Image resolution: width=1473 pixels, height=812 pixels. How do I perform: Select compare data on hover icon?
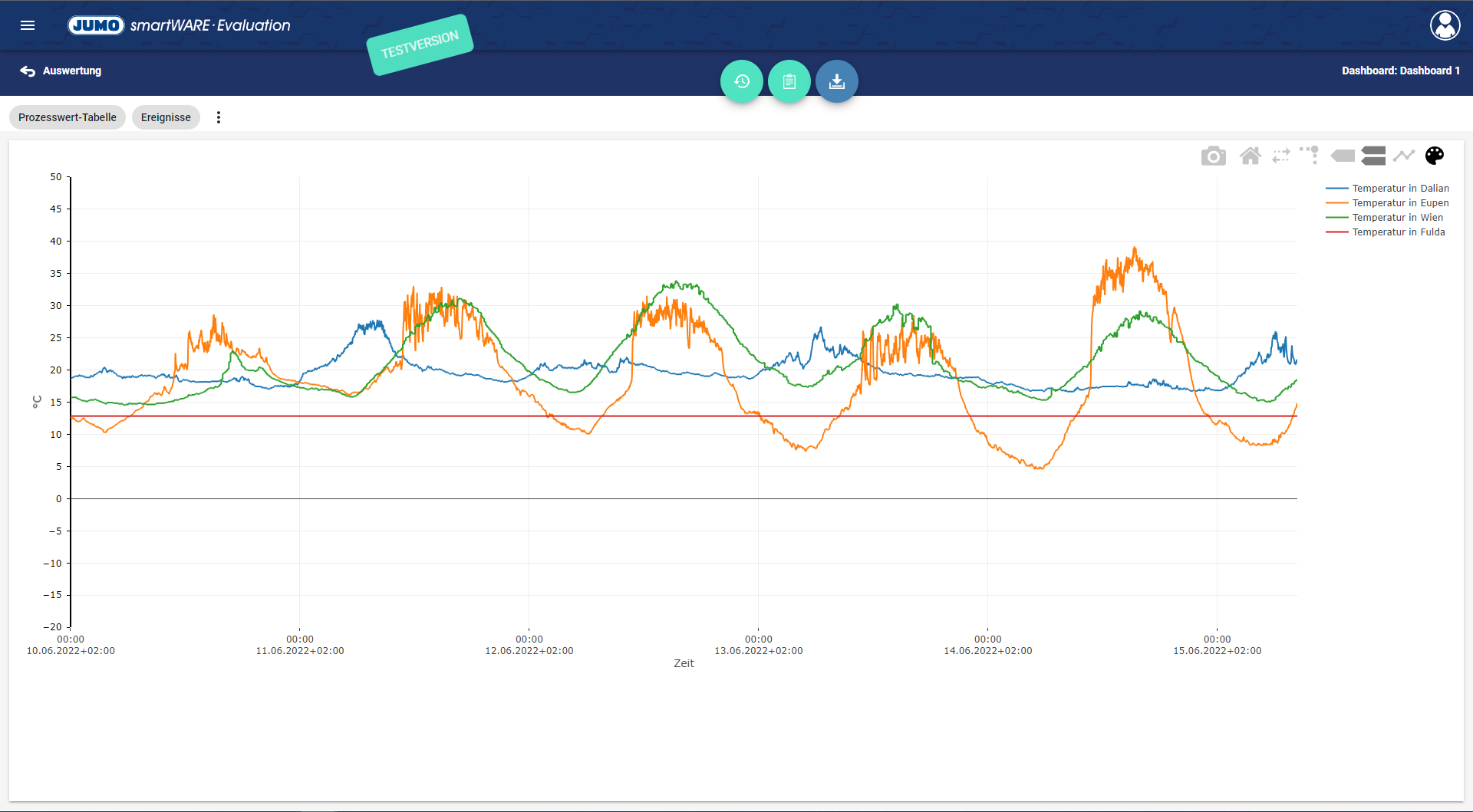[1372, 156]
